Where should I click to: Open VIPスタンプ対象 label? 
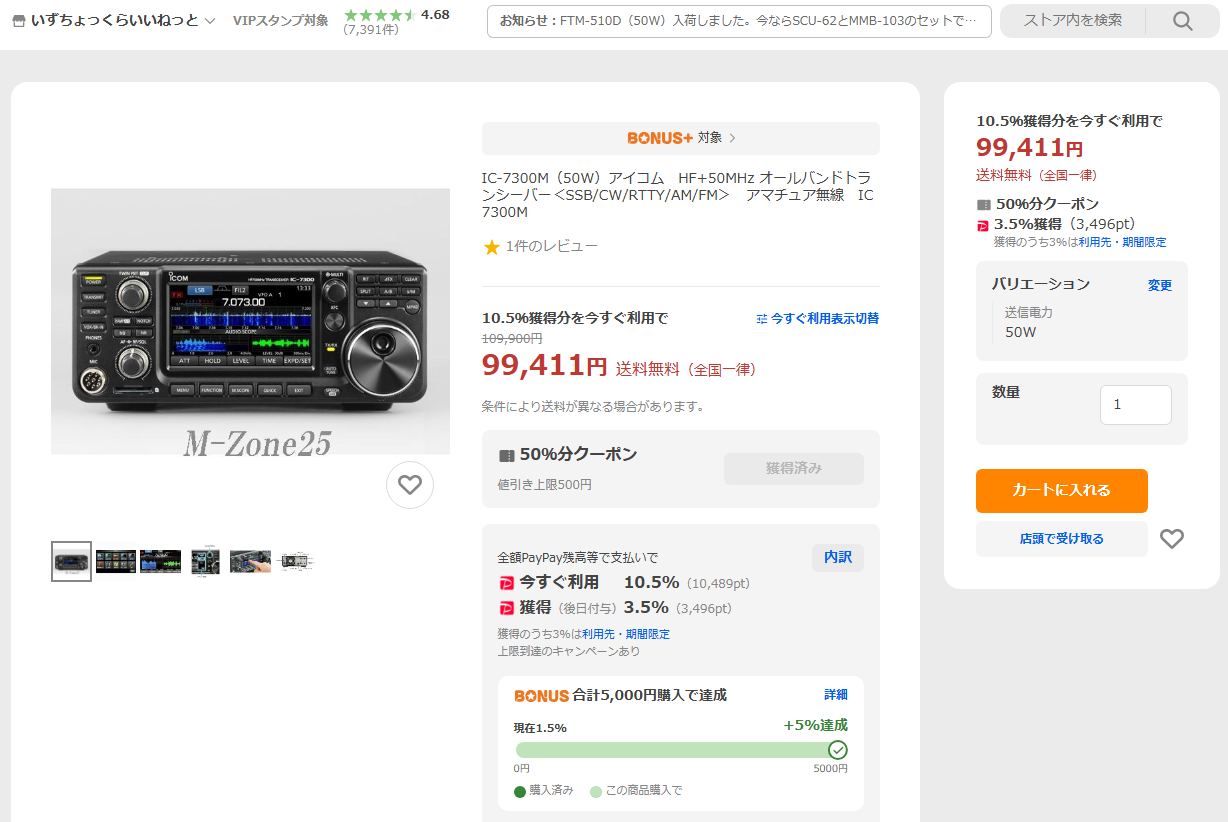pos(280,21)
